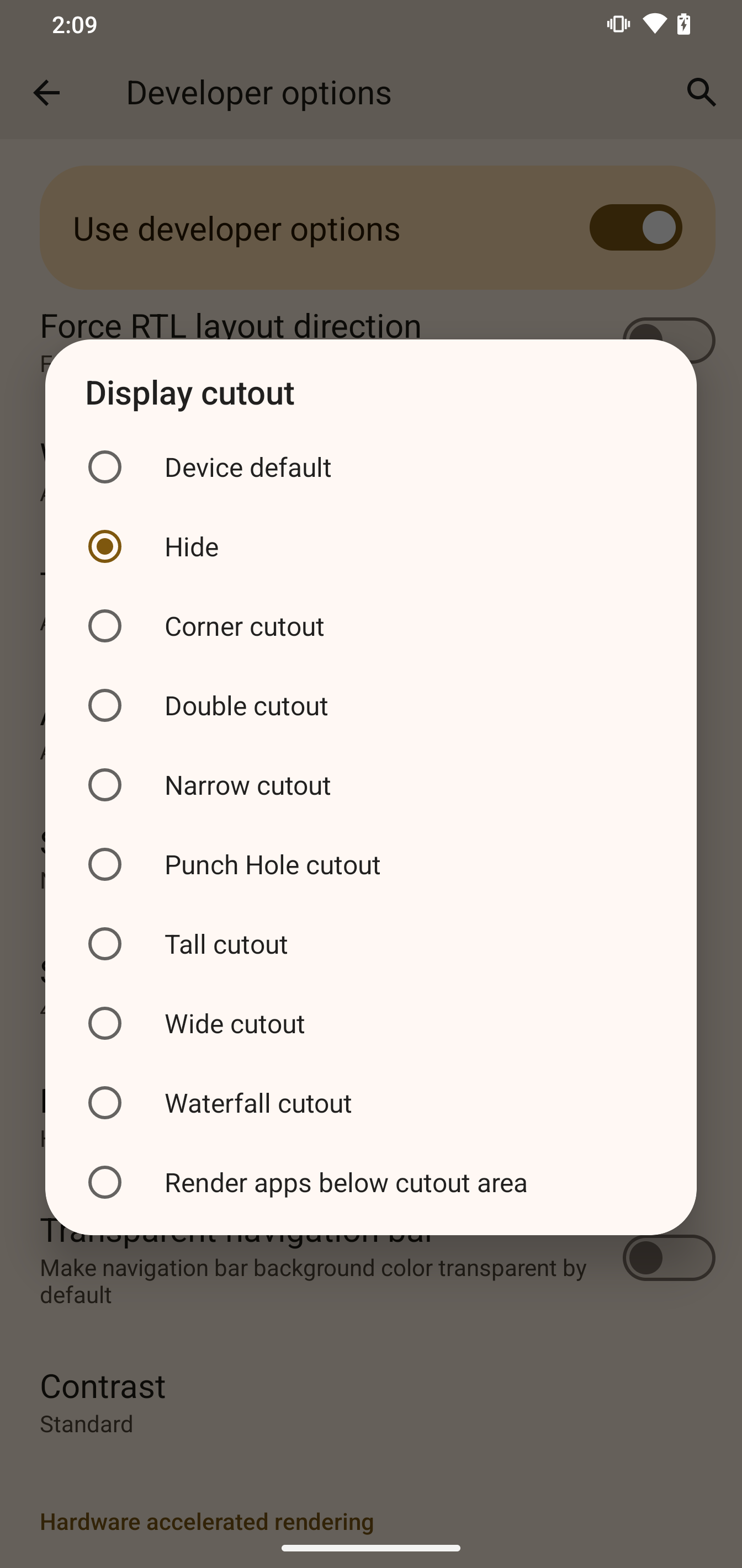Open the search icon in Developer options
Viewport: 742px width, 1568px height.
point(701,93)
